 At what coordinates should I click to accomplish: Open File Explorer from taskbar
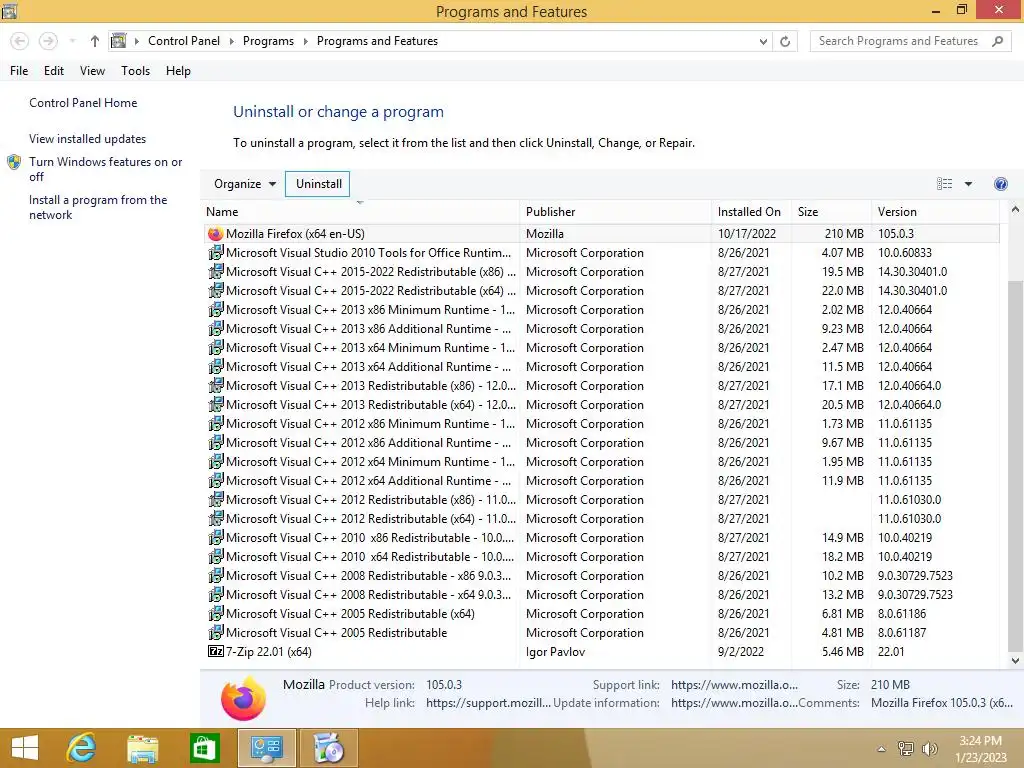tap(142, 748)
